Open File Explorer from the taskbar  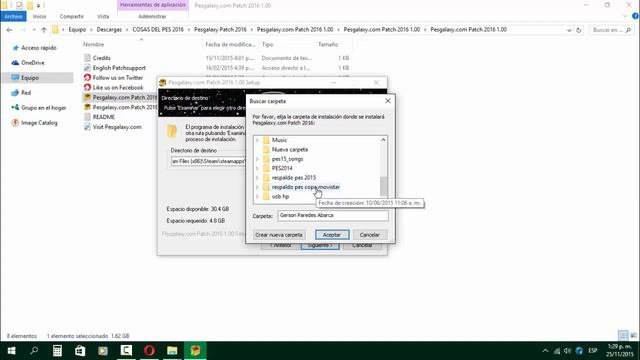(172, 351)
